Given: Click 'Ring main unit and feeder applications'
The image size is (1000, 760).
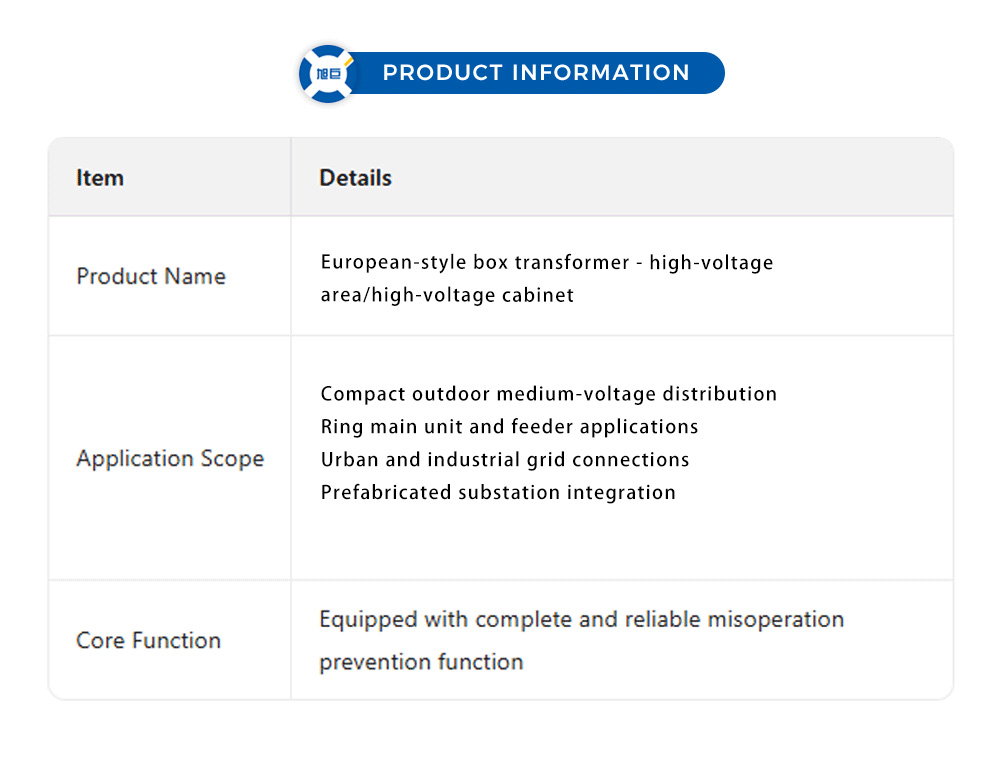Looking at the screenshot, I should pyautogui.click(x=509, y=427).
